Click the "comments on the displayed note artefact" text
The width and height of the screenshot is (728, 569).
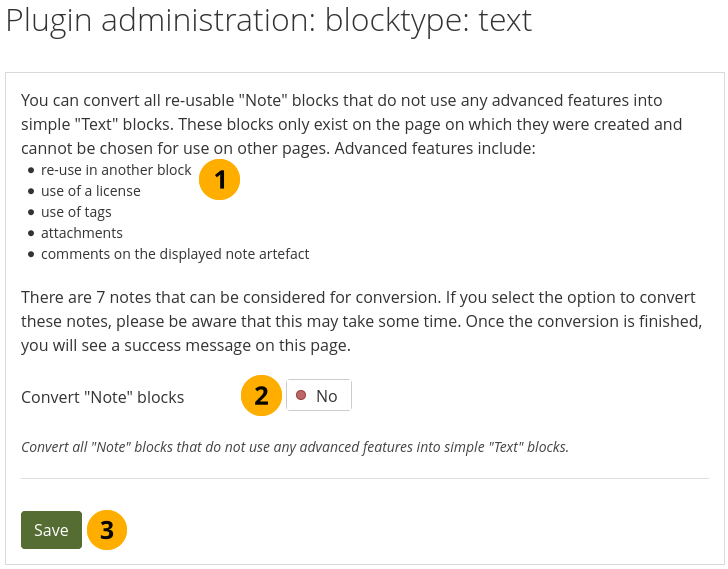(x=175, y=254)
